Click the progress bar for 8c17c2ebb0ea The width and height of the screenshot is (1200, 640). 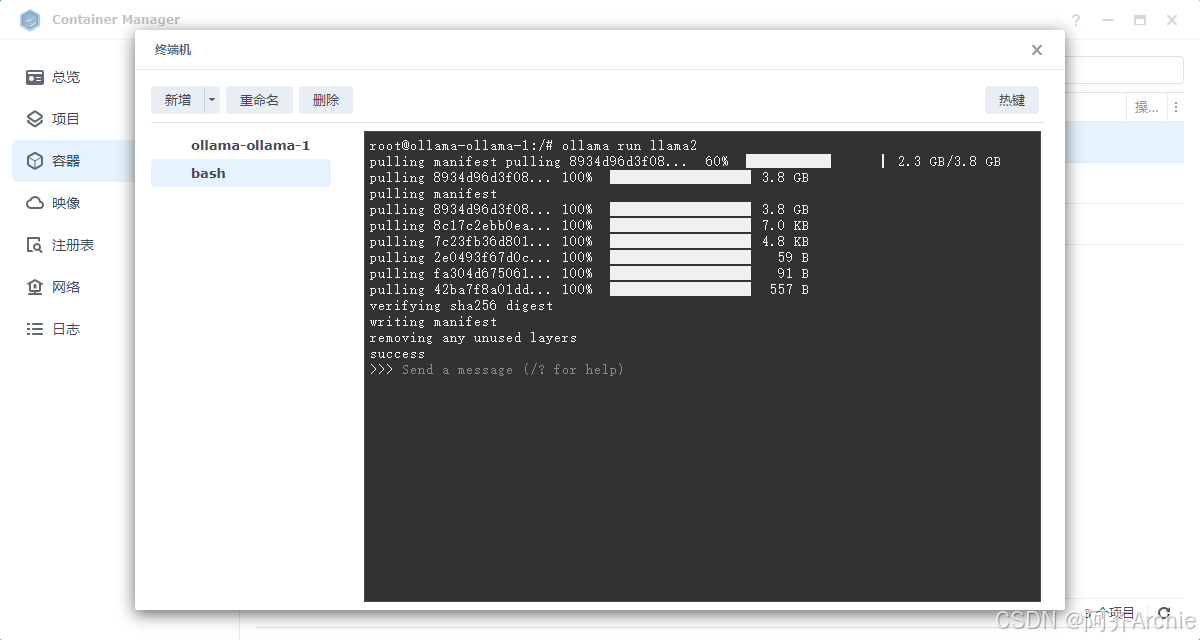click(680, 226)
